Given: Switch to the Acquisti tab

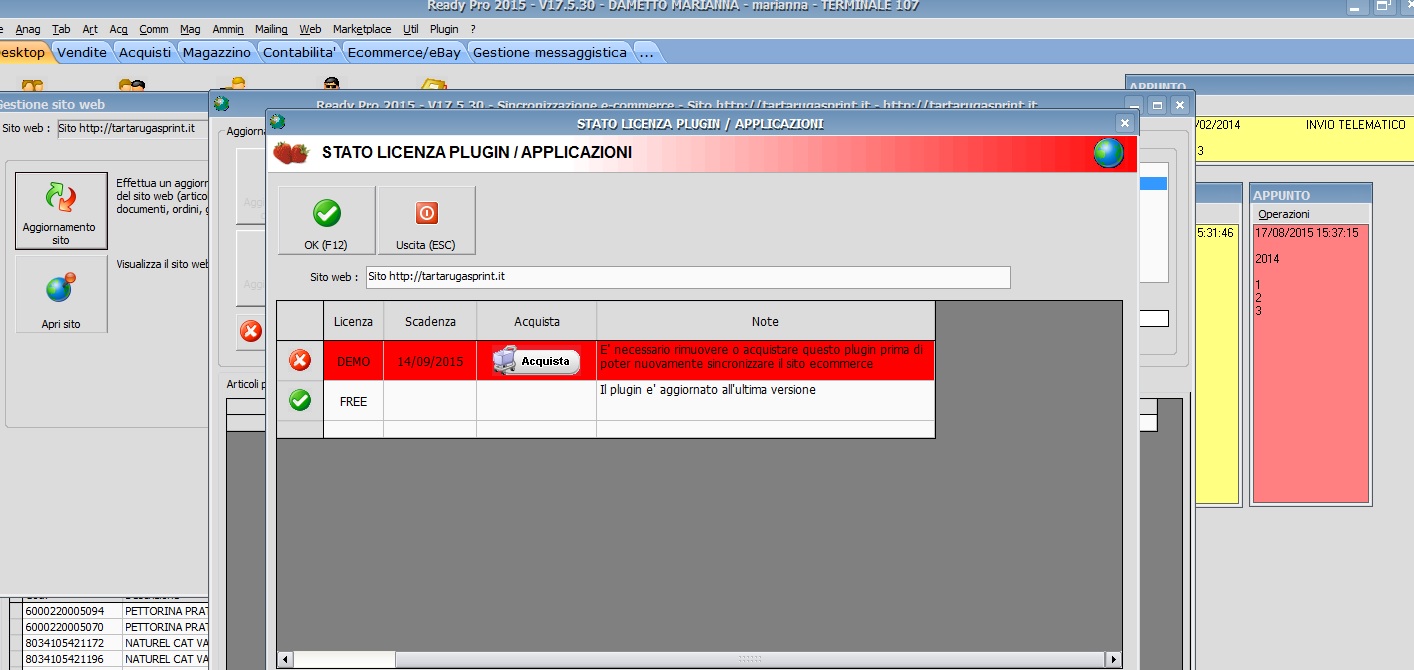Looking at the screenshot, I should click(x=145, y=52).
